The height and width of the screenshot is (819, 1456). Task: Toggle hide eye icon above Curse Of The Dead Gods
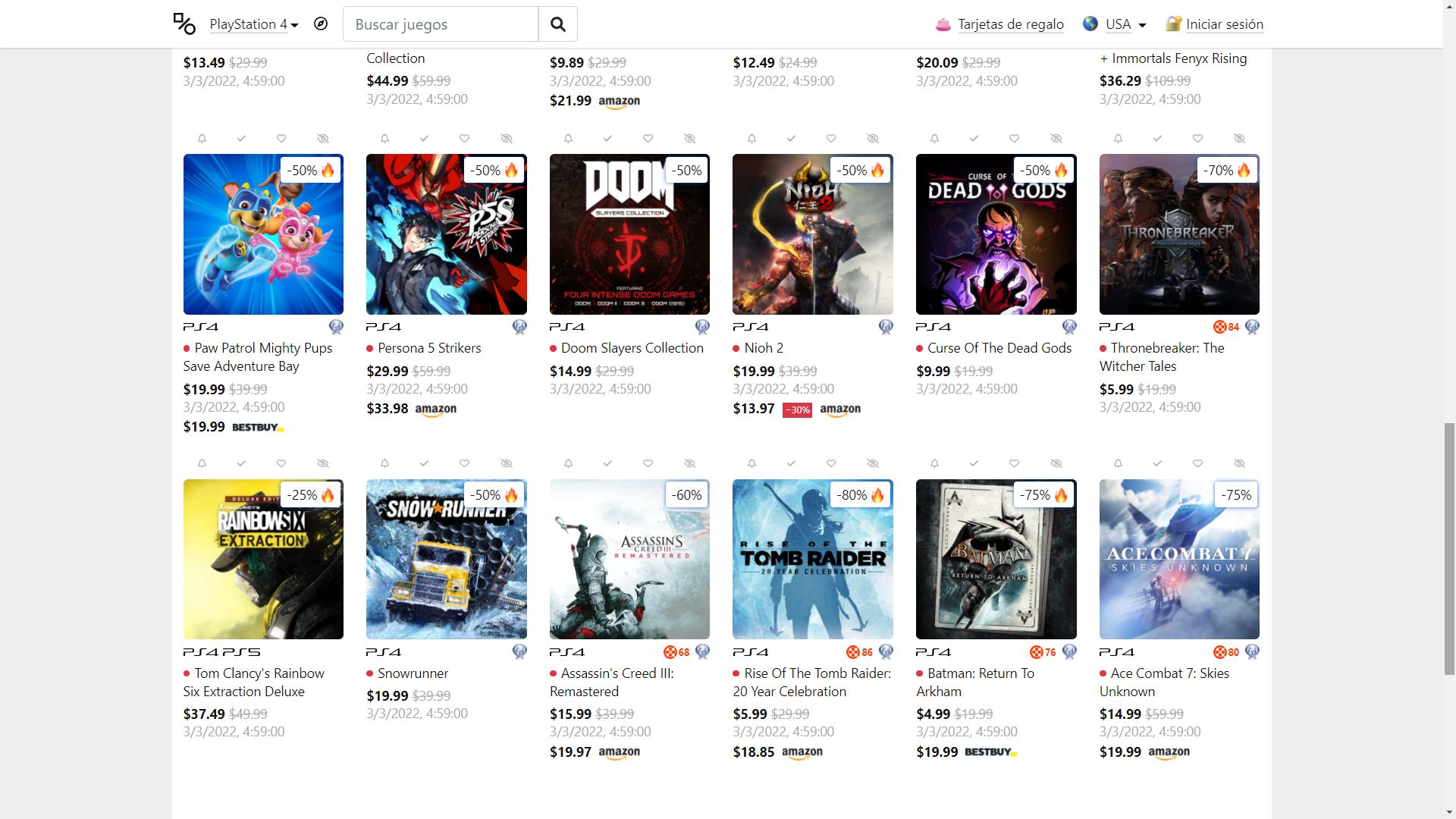(1056, 139)
